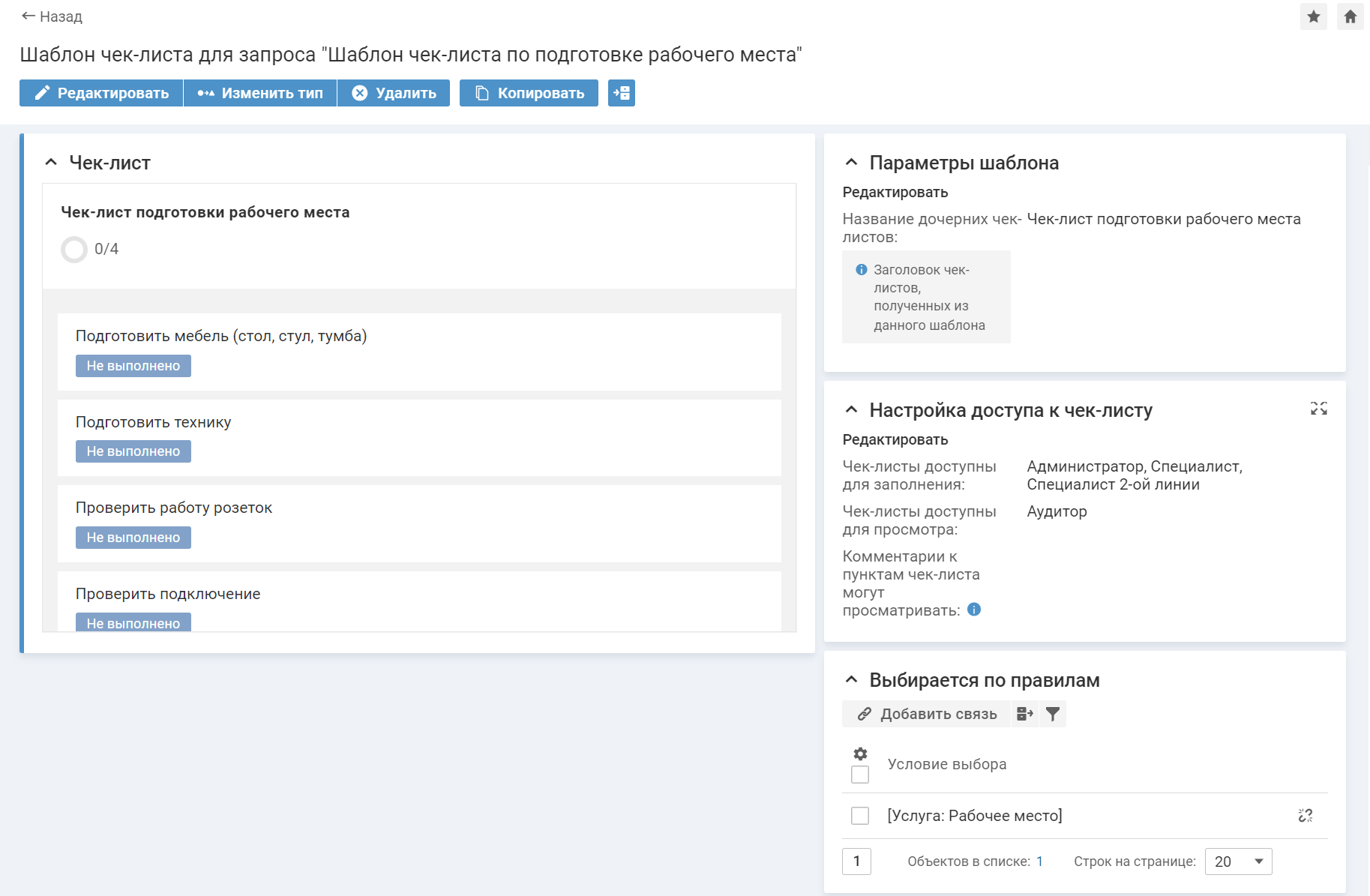Open the filter funnel icon
The width and height of the screenshot is (1370, 896).
1053,714
